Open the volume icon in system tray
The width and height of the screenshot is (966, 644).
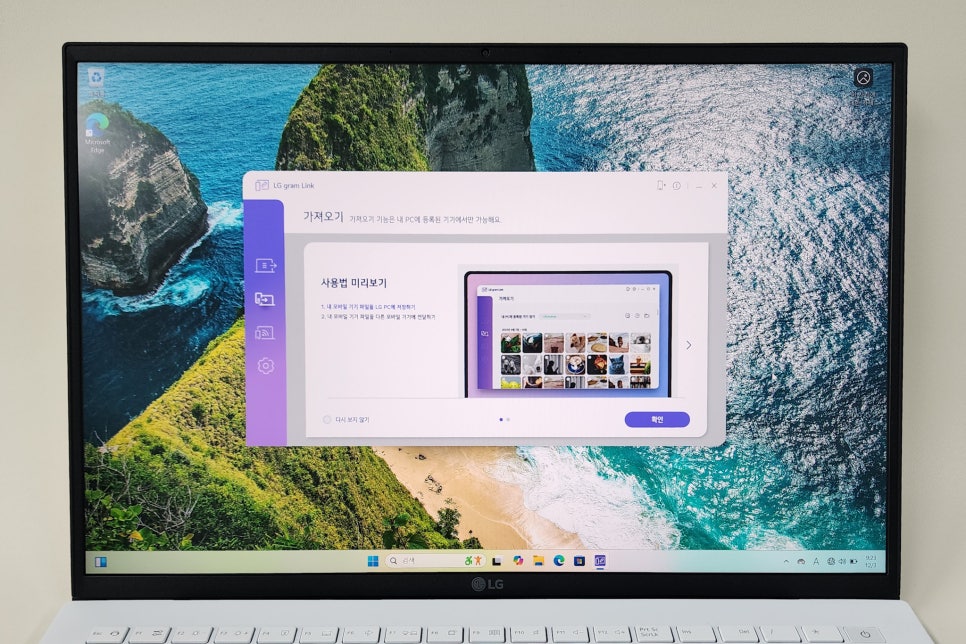(842, 561)
